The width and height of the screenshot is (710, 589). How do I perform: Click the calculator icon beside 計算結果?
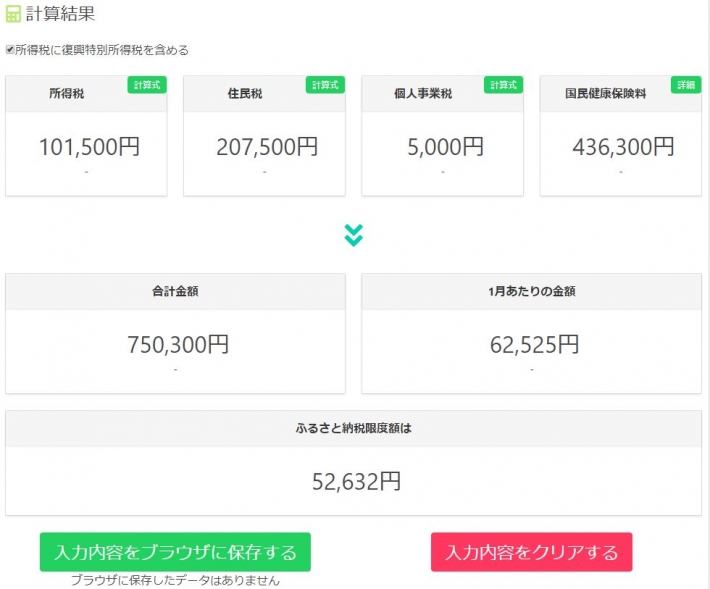[13, 14]
